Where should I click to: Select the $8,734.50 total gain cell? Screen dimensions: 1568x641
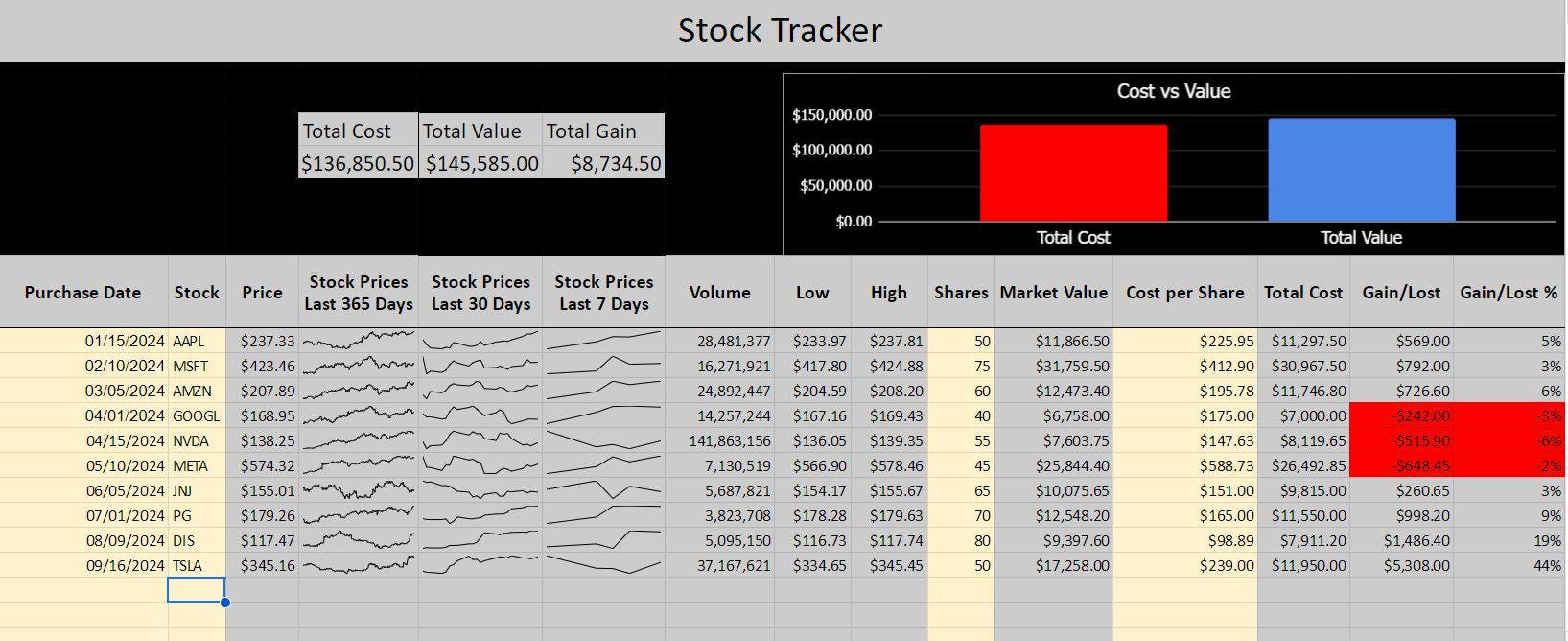pyautogui.click(x=603, y=163)
